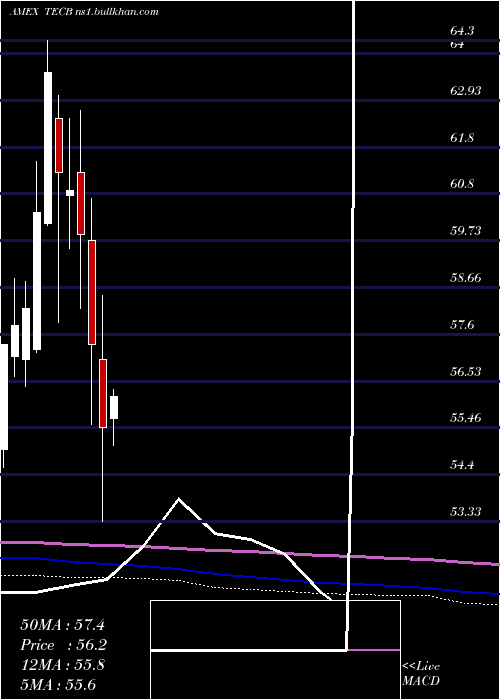Select the 60.8 price axis label

(462, 184)
